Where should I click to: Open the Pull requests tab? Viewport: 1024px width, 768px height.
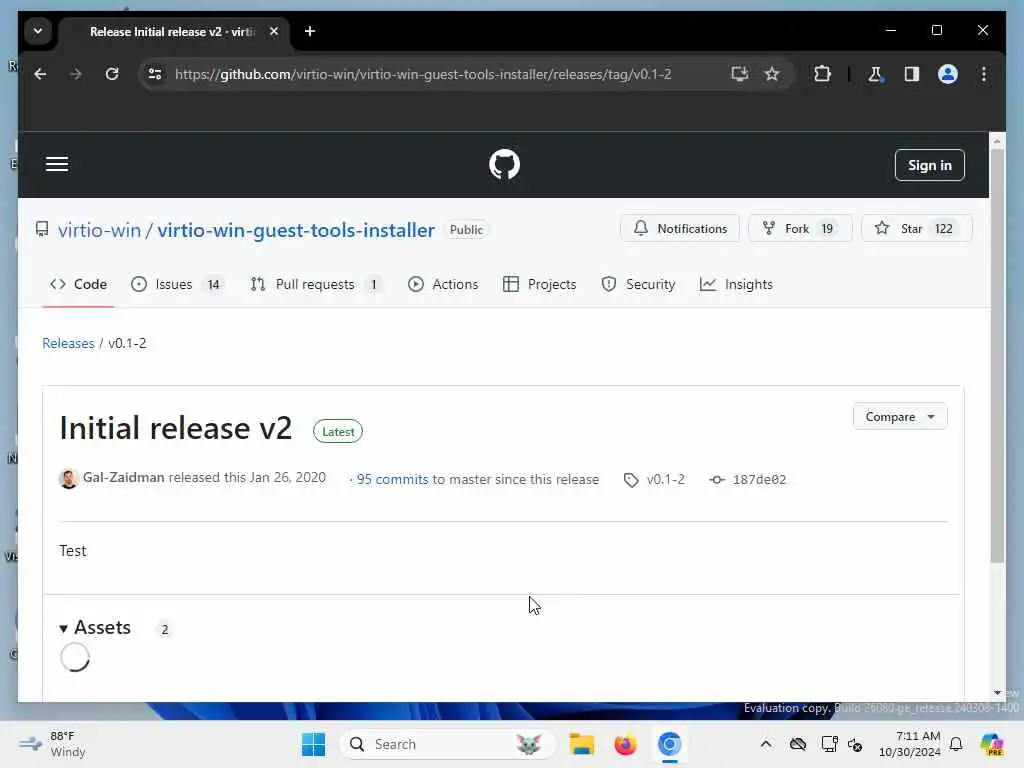click(x=315, y=284)
